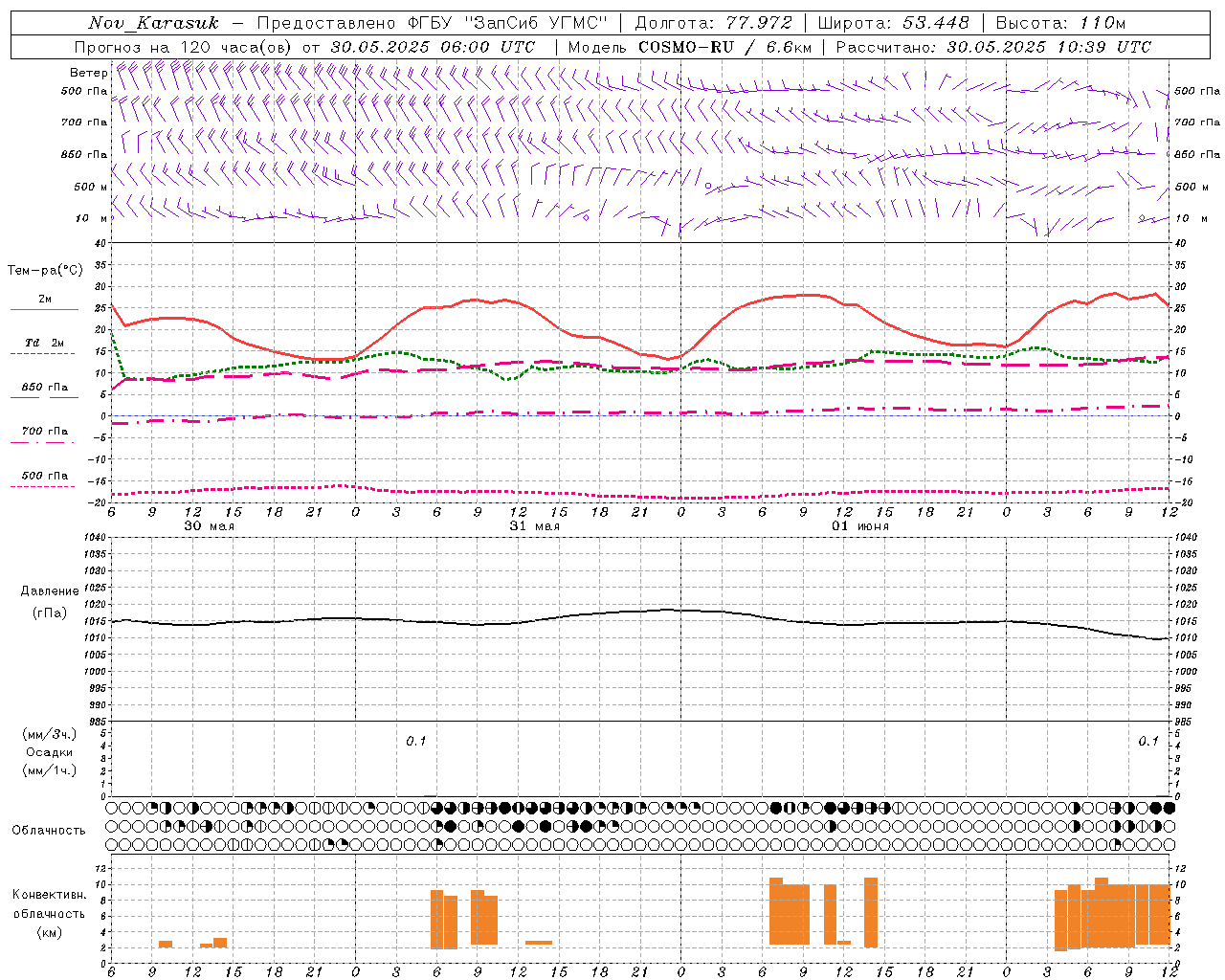
Task: Click the model name COSMO-RU / 6.6км
Action: click(724, 47)
